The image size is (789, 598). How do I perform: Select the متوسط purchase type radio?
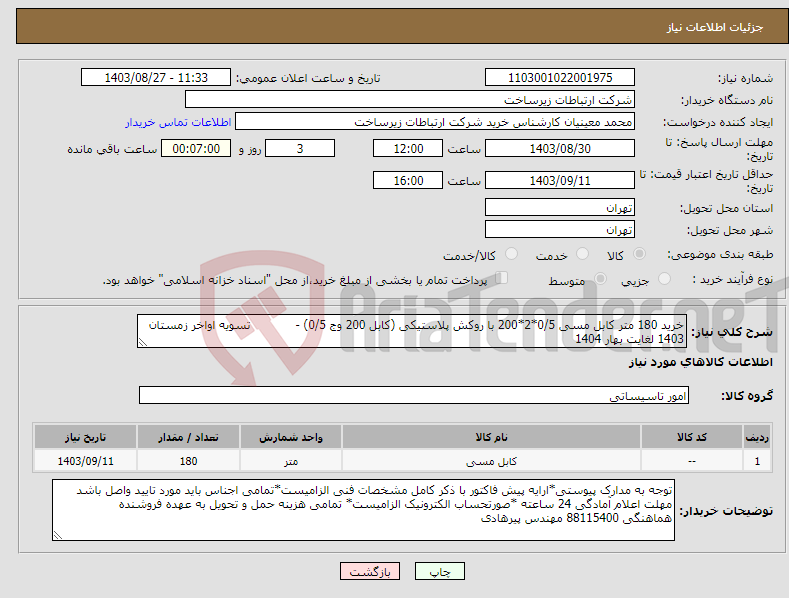[x=600, y=278]
